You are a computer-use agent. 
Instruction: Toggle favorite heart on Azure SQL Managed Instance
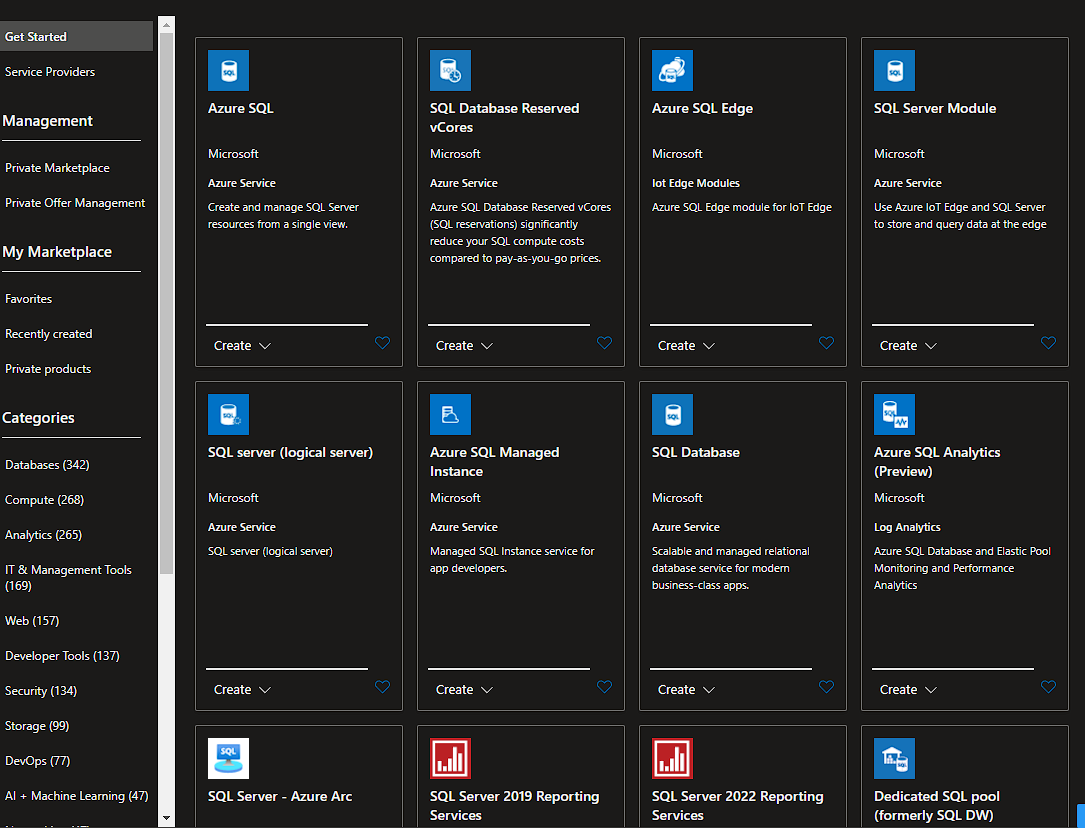pos(605,687)
